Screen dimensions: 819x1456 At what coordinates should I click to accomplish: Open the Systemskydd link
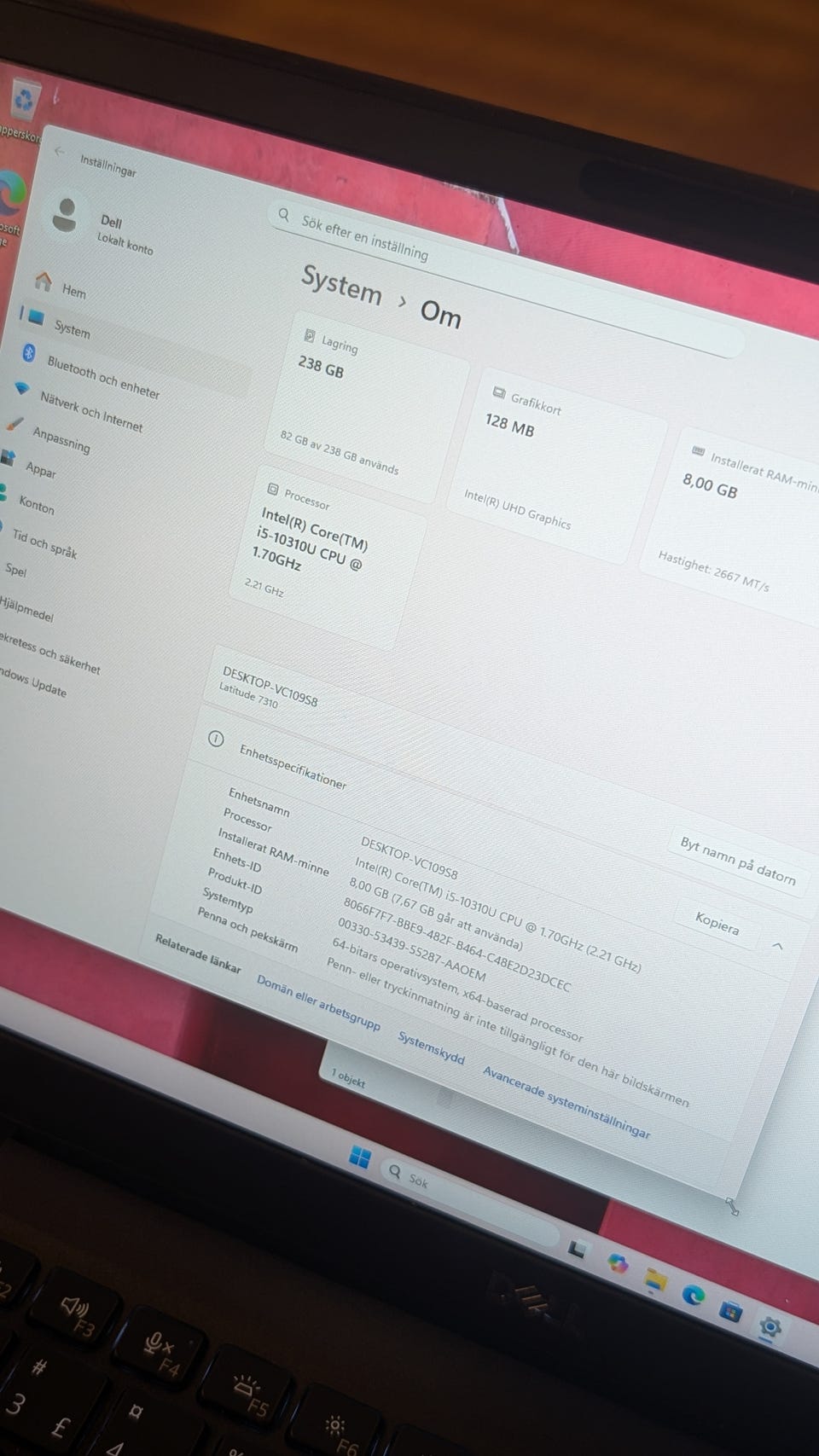431,1048
